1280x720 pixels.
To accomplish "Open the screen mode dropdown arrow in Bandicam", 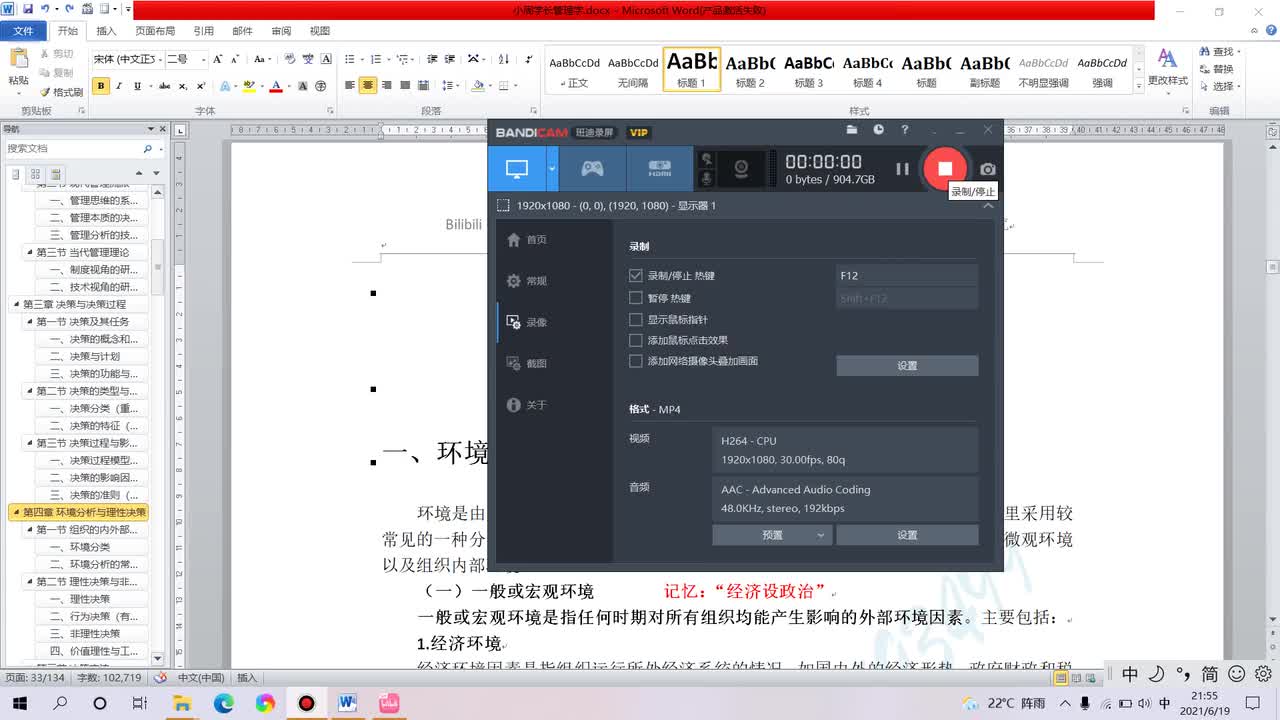I will 552,168.
